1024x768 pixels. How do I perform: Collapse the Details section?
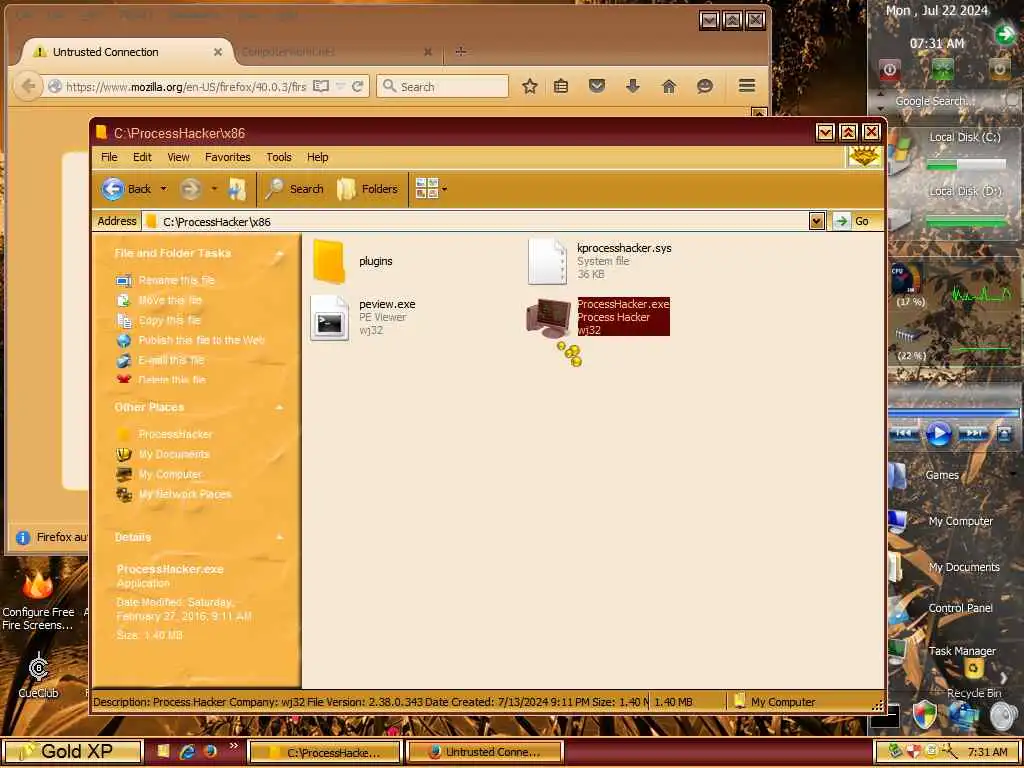coord(280,537)
